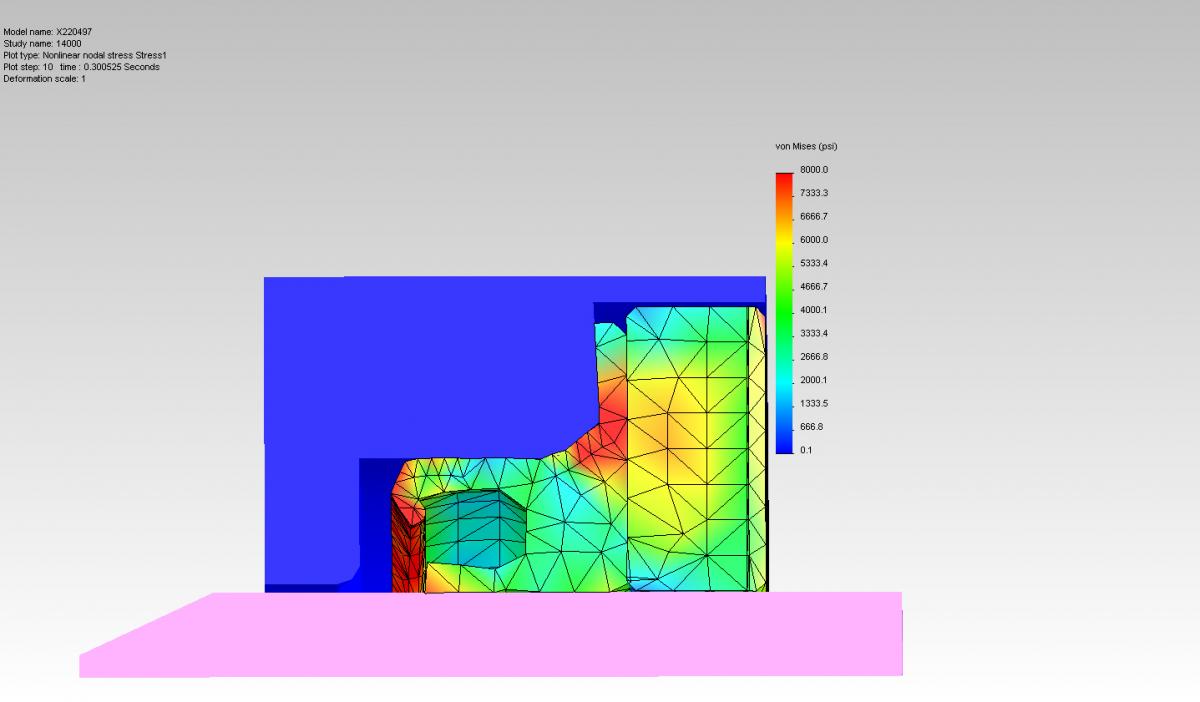Click the 7333.3 legend value
Viewport: 1200px width, 702px height.
coord(813,193)
